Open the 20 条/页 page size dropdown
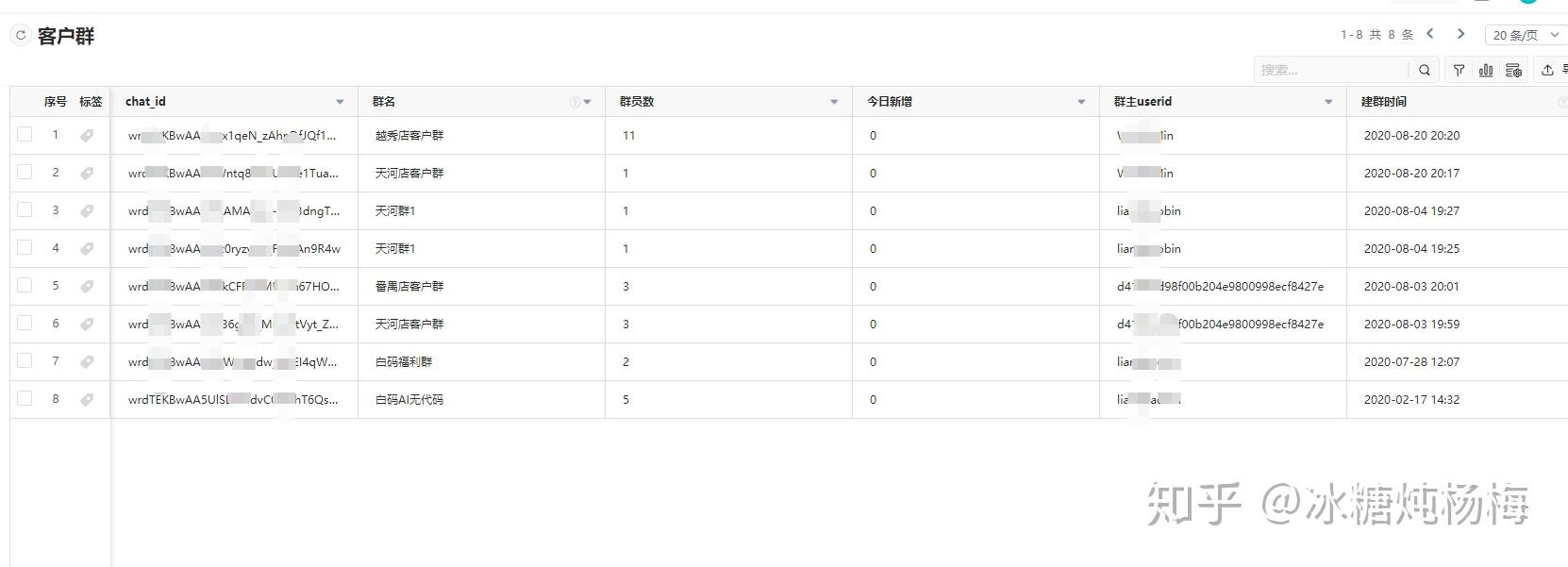The width and height of the screenshot is (1568, 567). [1525, 35]
